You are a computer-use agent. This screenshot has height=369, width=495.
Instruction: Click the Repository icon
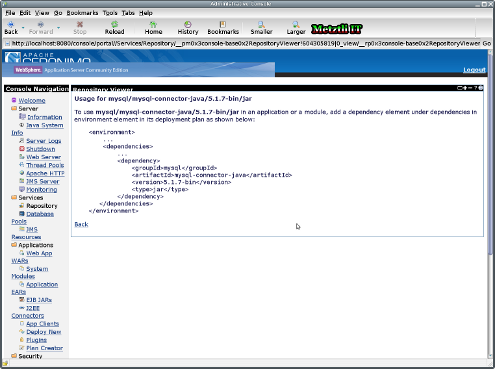tap(22, 205)
